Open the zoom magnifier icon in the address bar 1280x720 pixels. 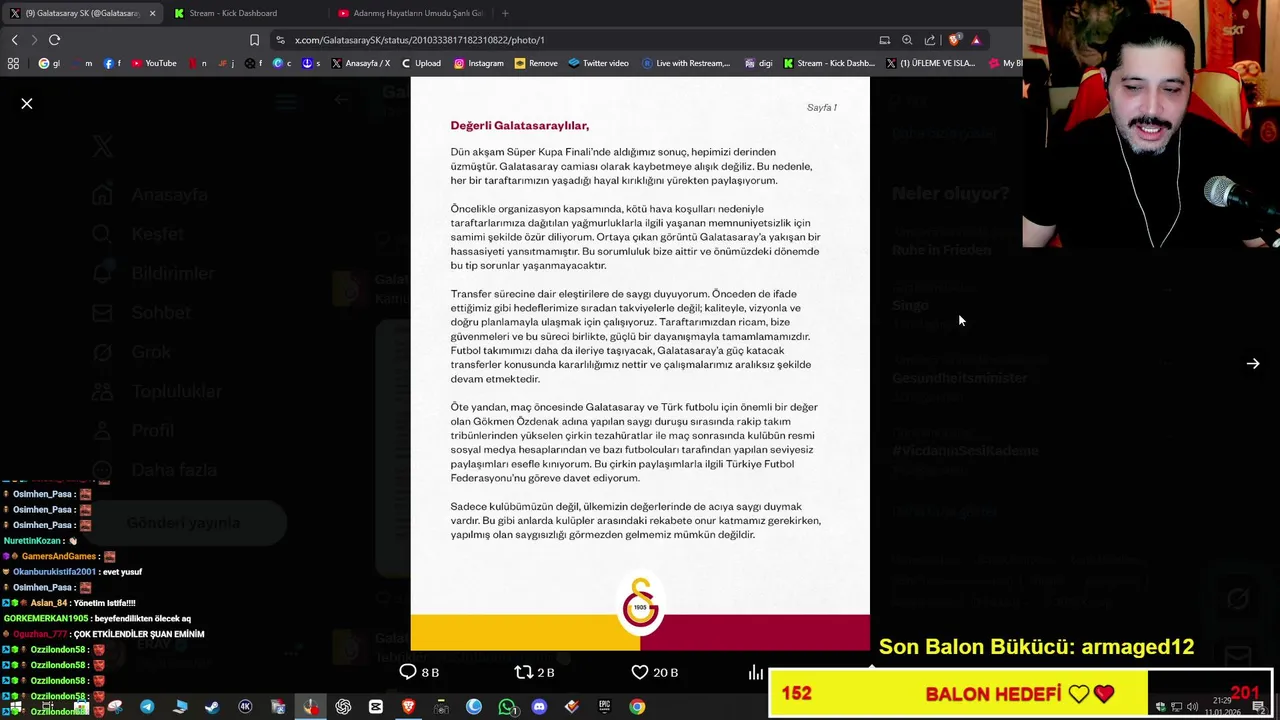[x=907, y=40]
